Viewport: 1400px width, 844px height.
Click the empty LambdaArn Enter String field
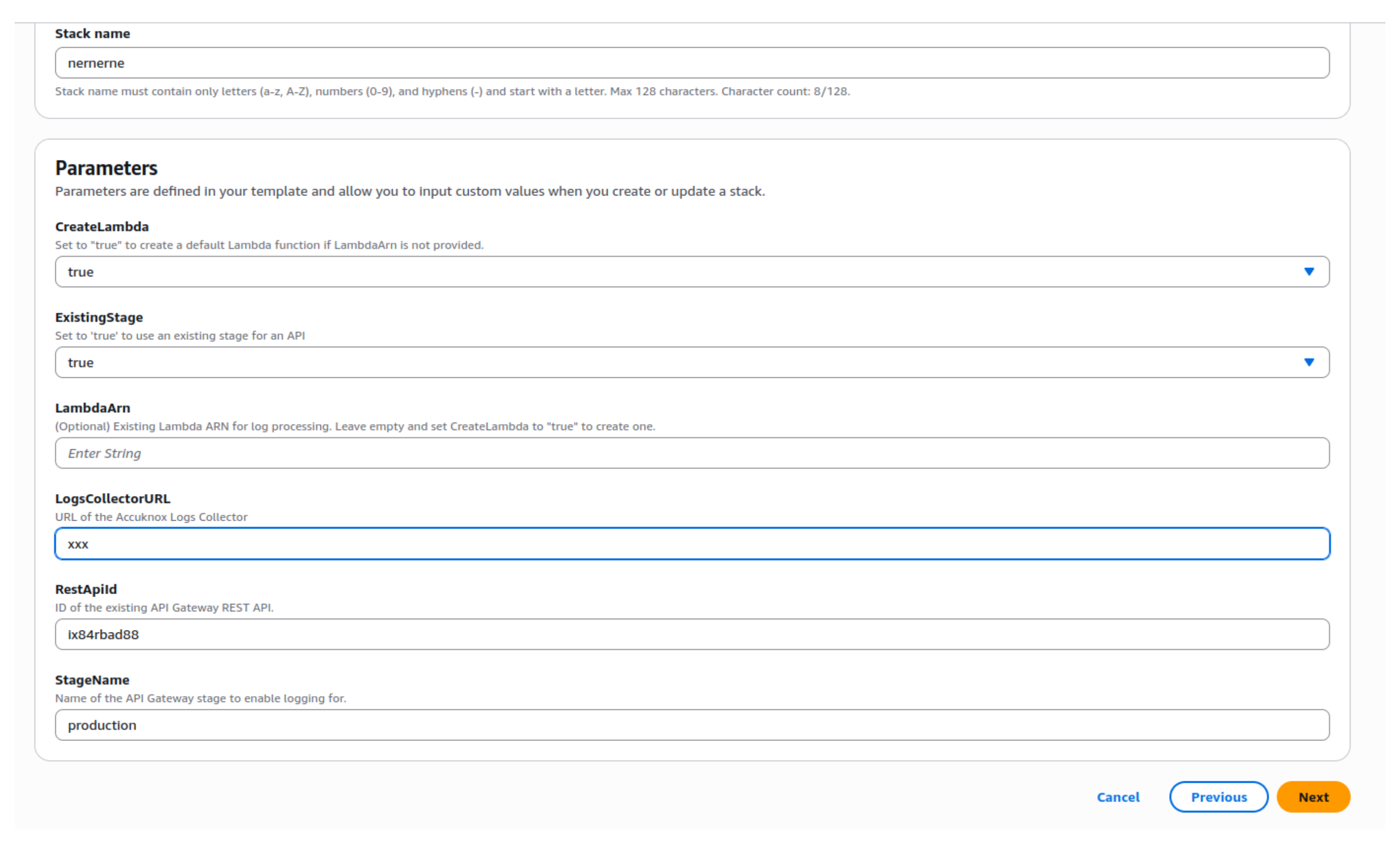click(x=691, y=453)
